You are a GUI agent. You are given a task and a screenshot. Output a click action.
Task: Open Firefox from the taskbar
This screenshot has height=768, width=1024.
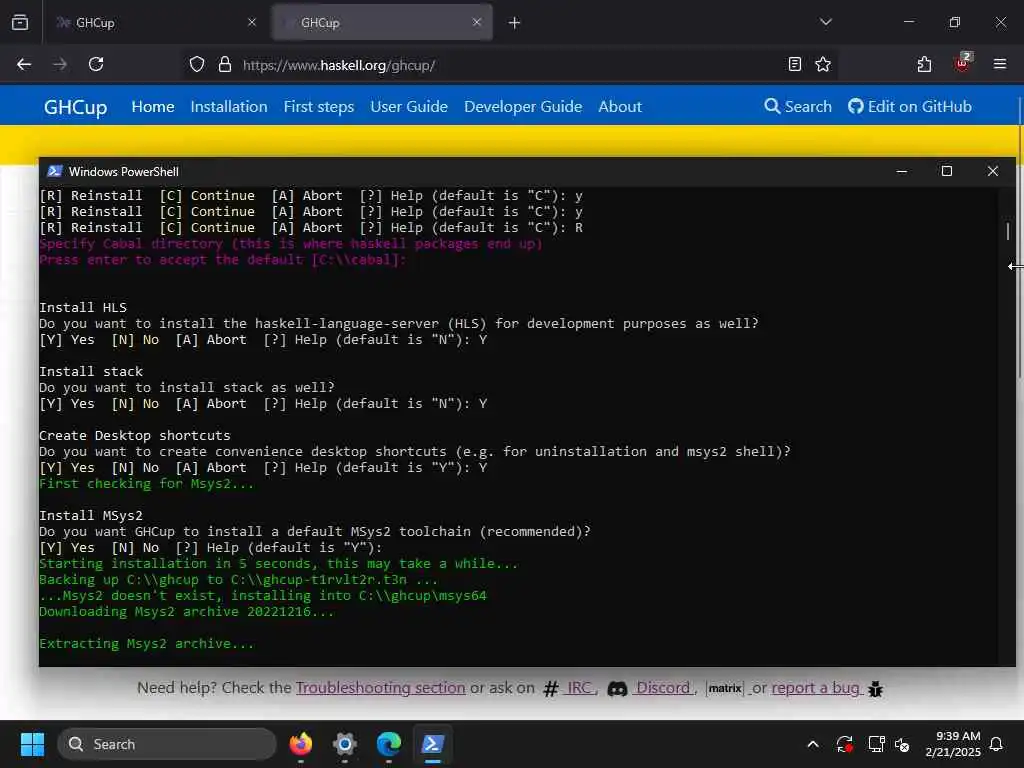point(301,744)
